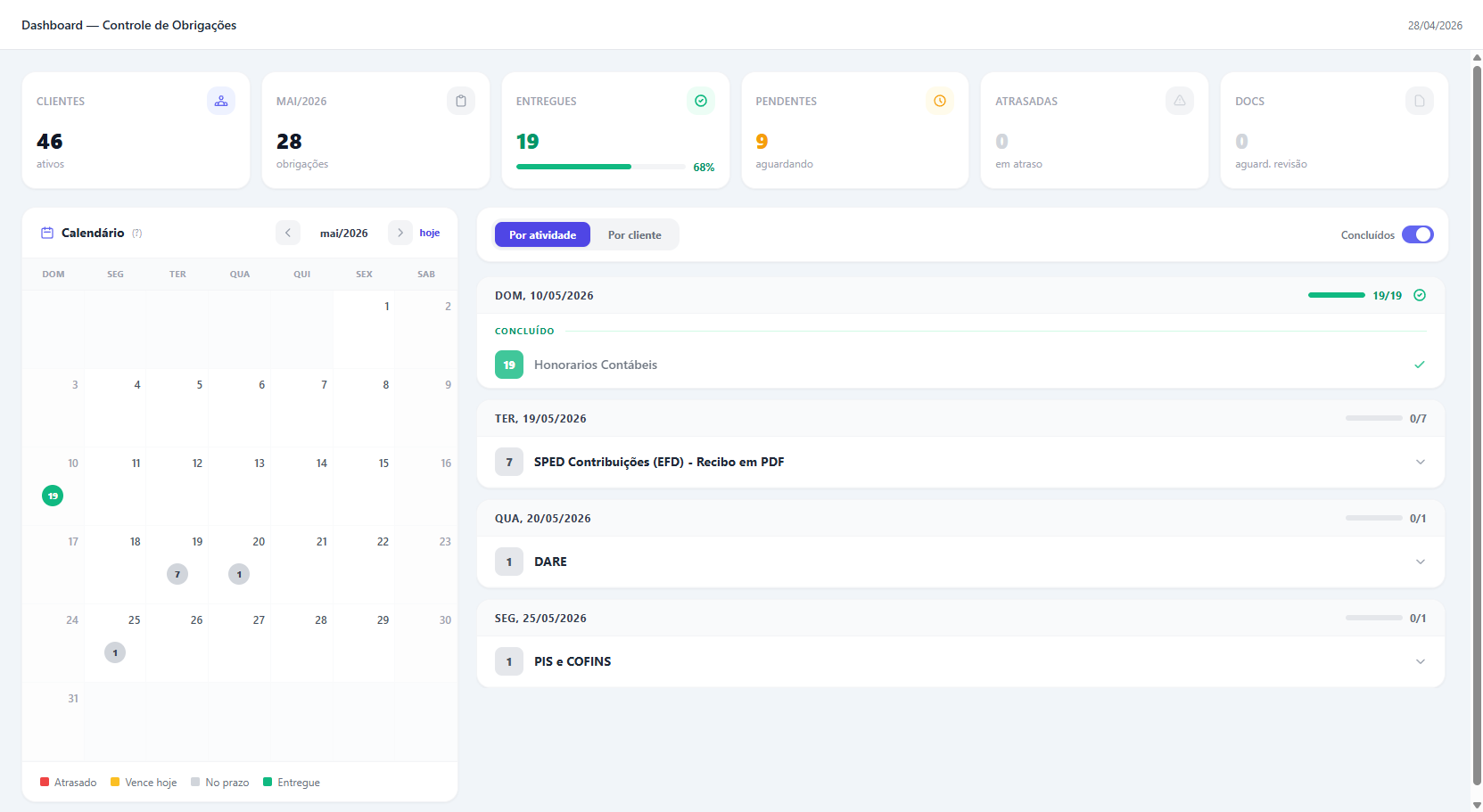Switch to Por cliente tab
The height and width of the screenshot is (812, 1483).
click(635, 234)
